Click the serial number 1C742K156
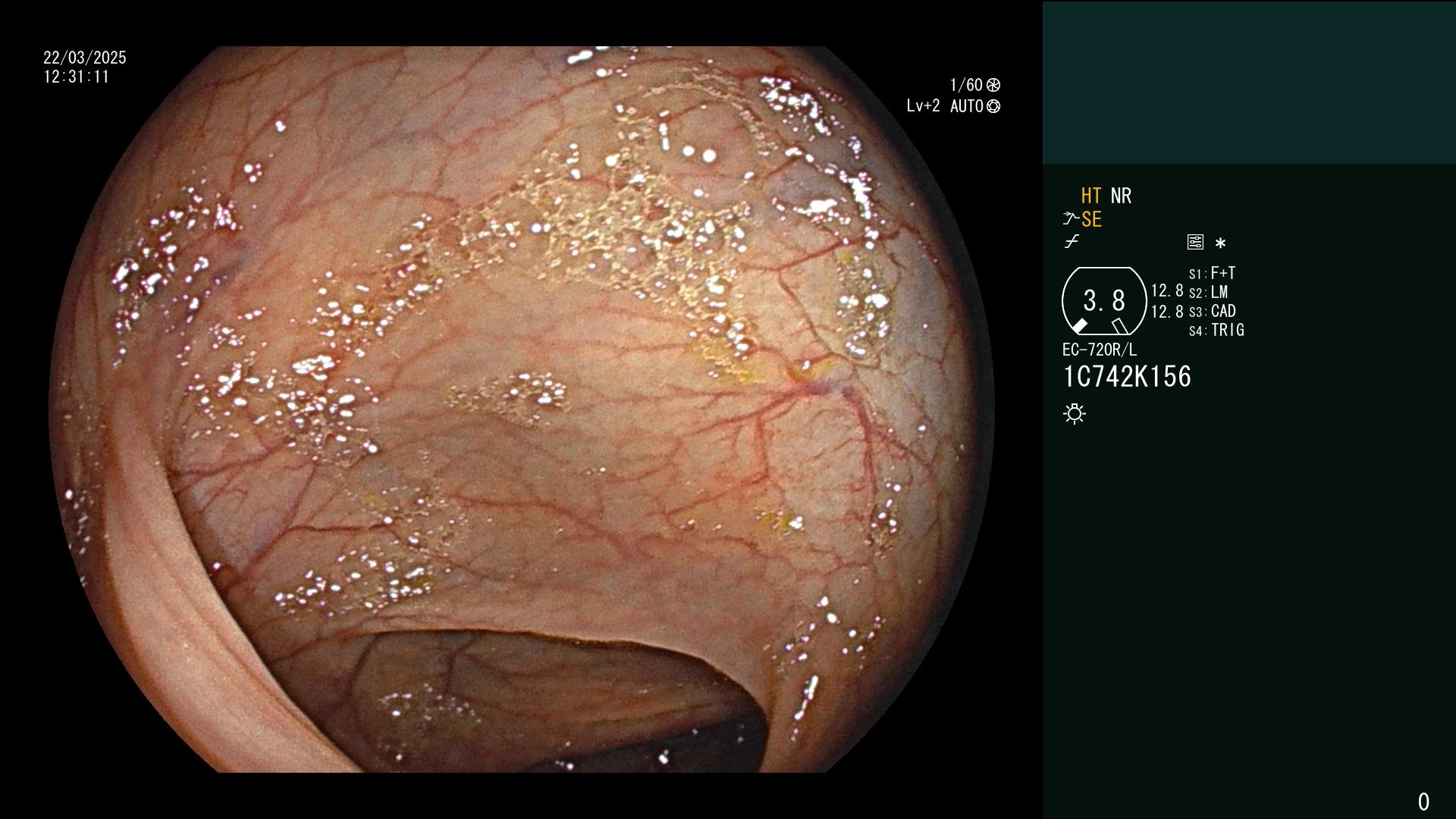Screen dimensions: 1456x819 [1127, 377]
